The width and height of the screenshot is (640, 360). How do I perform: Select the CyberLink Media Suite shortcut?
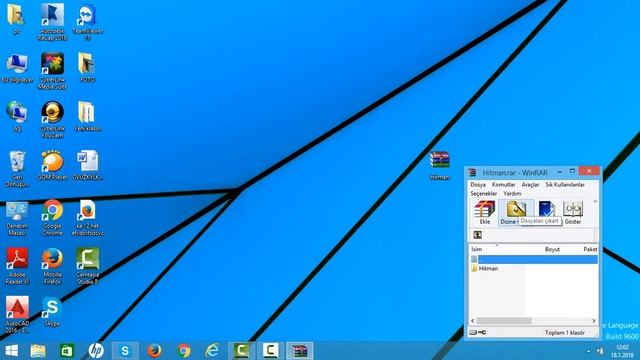[x=52, y=71]
